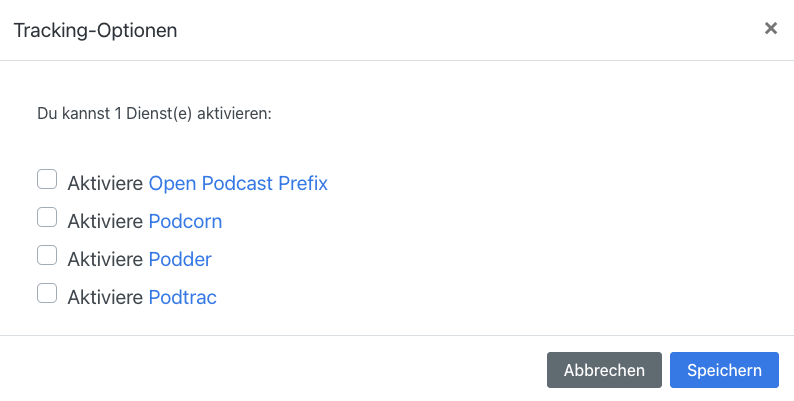This screenshot has height=401, width=794.
Task: Tick the Podcorn activation checkbox
Action: click(47, 218)
